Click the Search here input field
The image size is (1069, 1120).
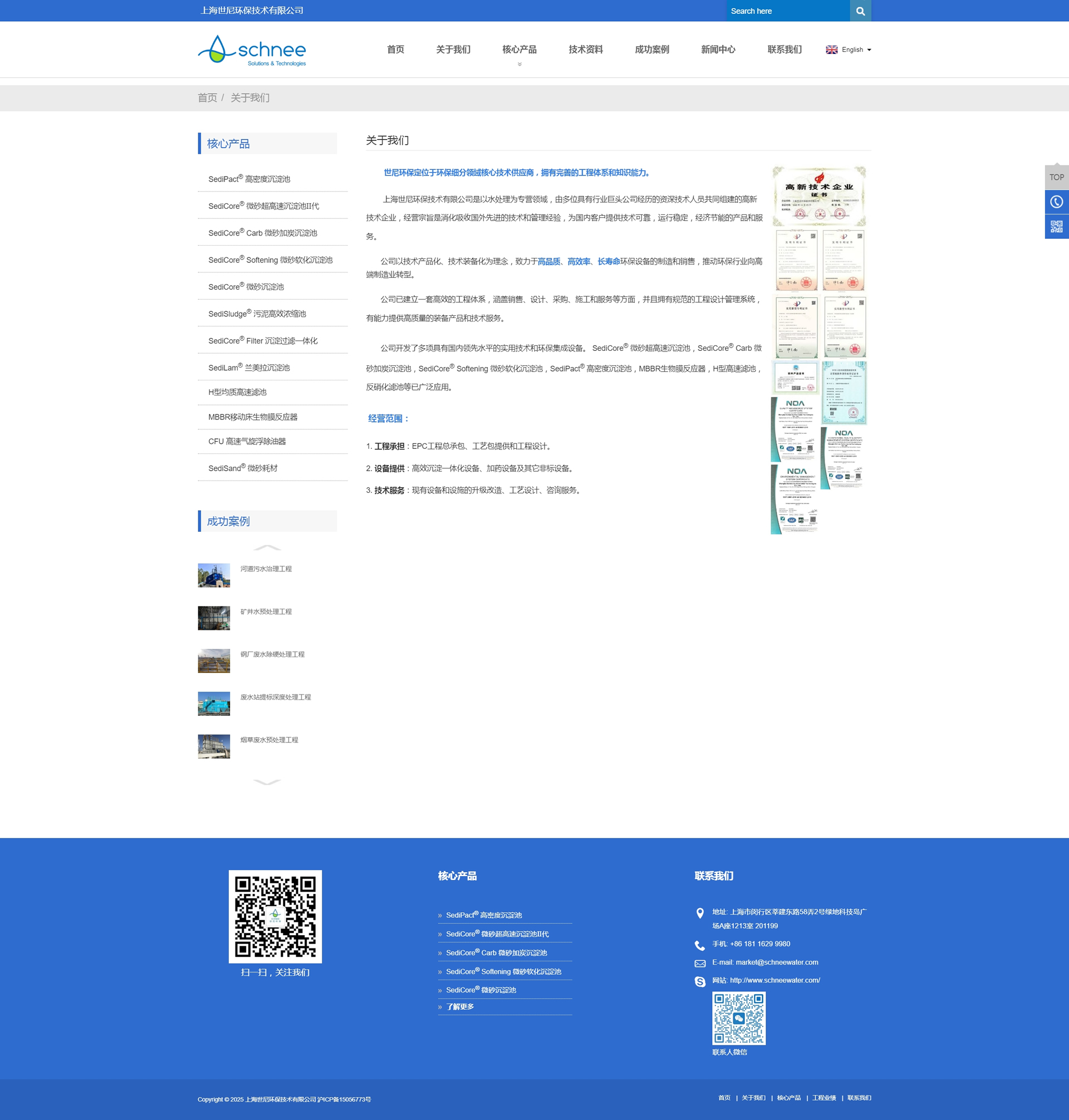point(787,11)
